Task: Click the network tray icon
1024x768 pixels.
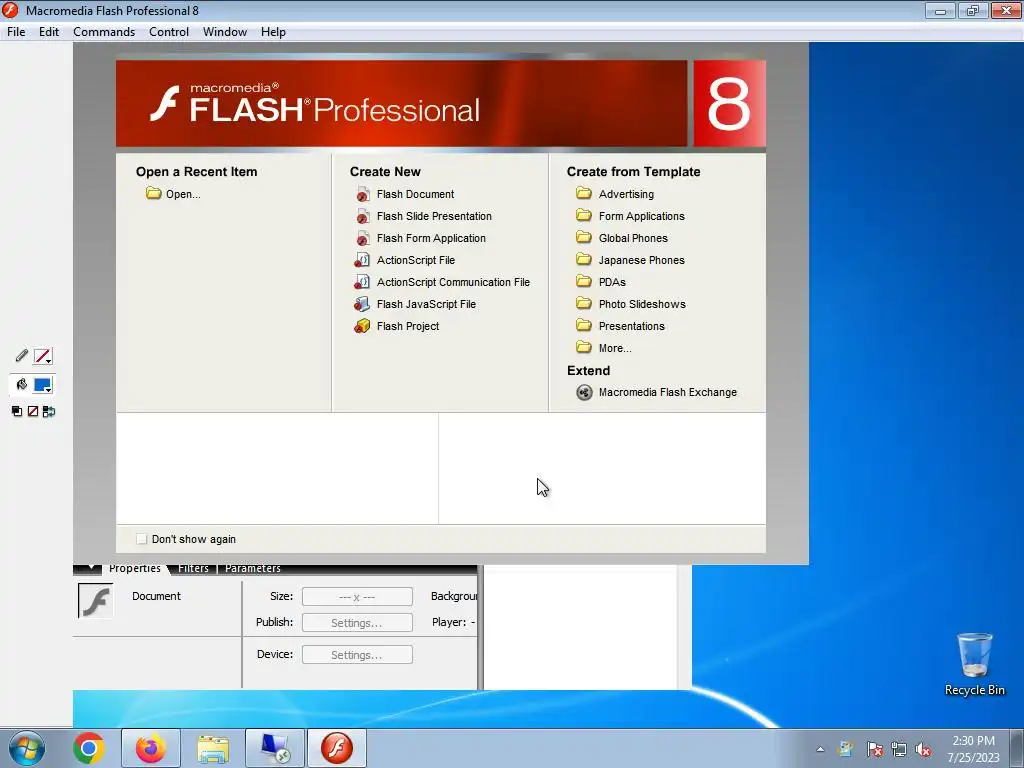Action: coord(899,750)
